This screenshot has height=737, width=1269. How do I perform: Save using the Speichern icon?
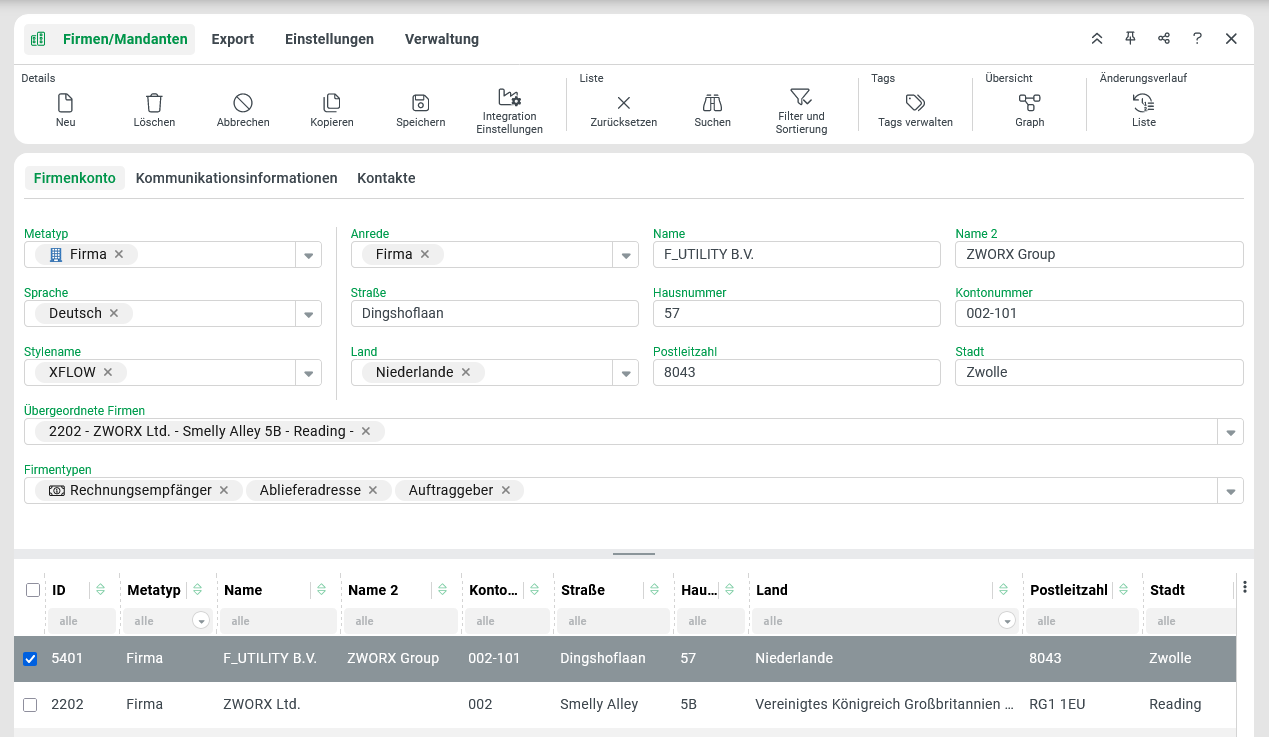420,103
